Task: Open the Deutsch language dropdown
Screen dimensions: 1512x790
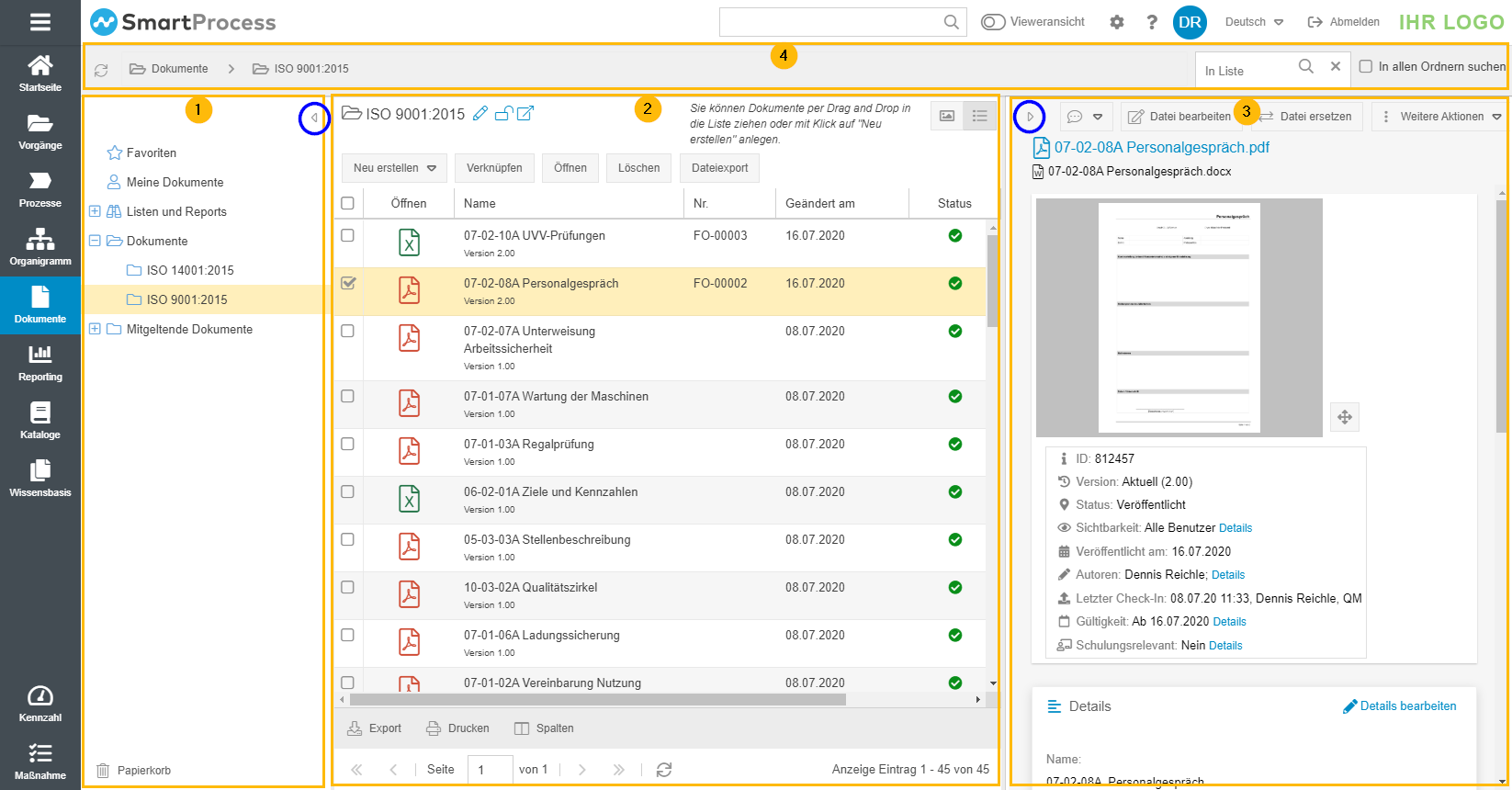Action: [x=1254, y=22]
